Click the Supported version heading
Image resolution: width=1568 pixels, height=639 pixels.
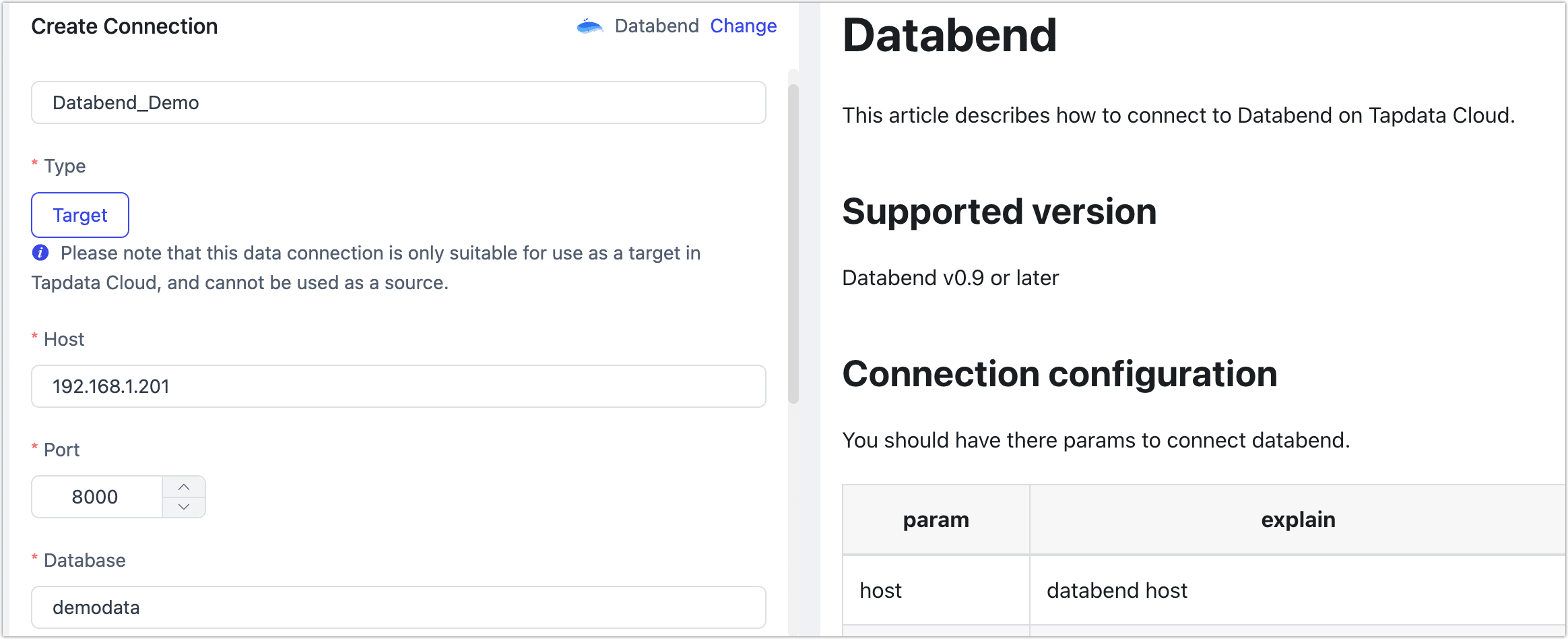[x=999, y=212]
